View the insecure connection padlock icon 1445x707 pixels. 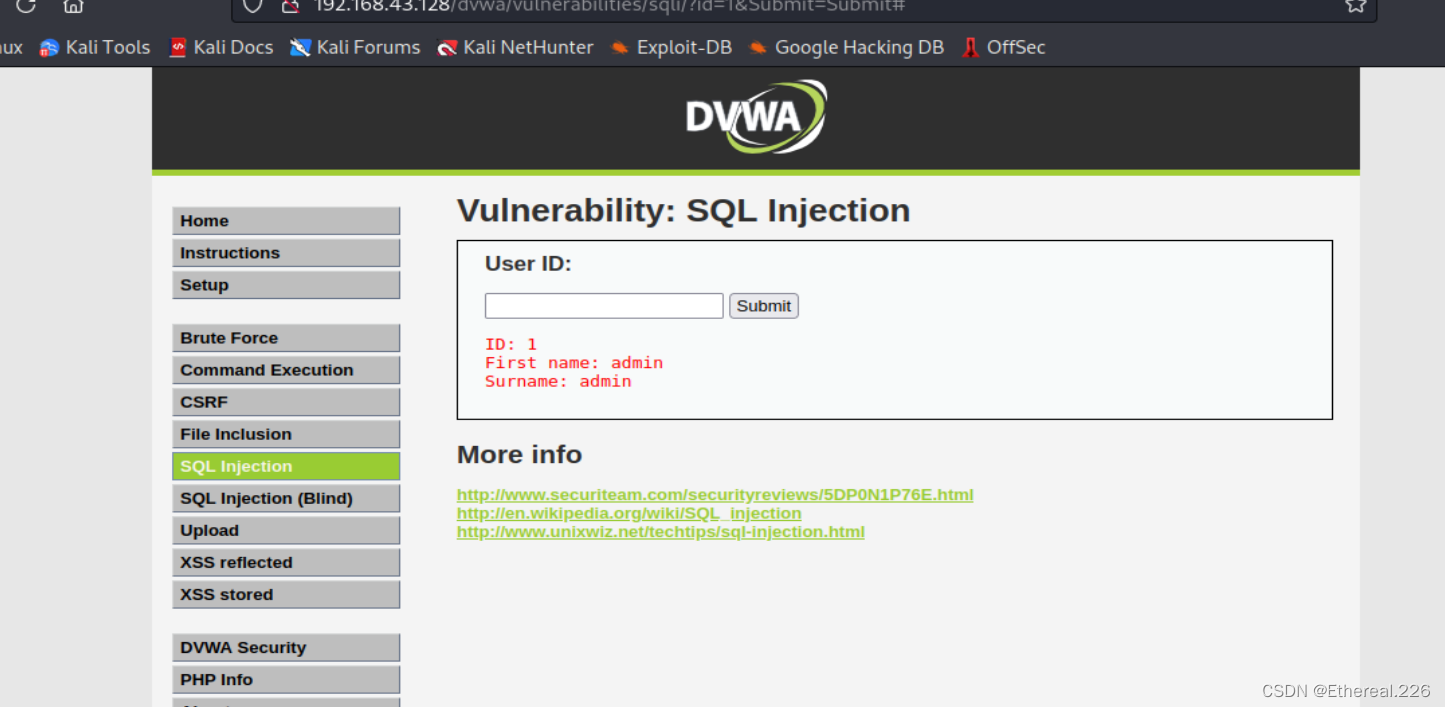(x=290, y=5)
